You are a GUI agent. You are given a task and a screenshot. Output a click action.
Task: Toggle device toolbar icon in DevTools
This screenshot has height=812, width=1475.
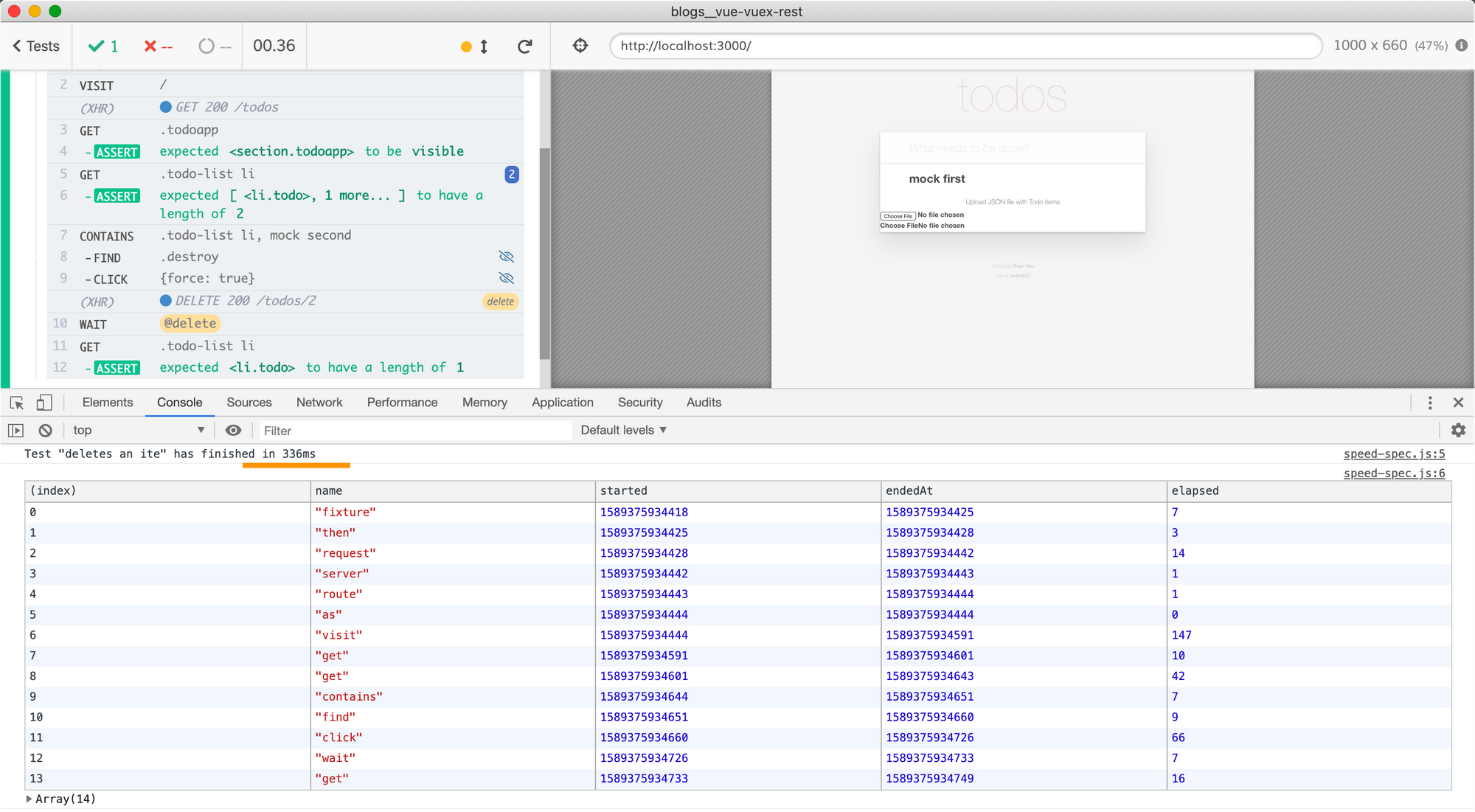pyautogui.click(x=44, y=403)
